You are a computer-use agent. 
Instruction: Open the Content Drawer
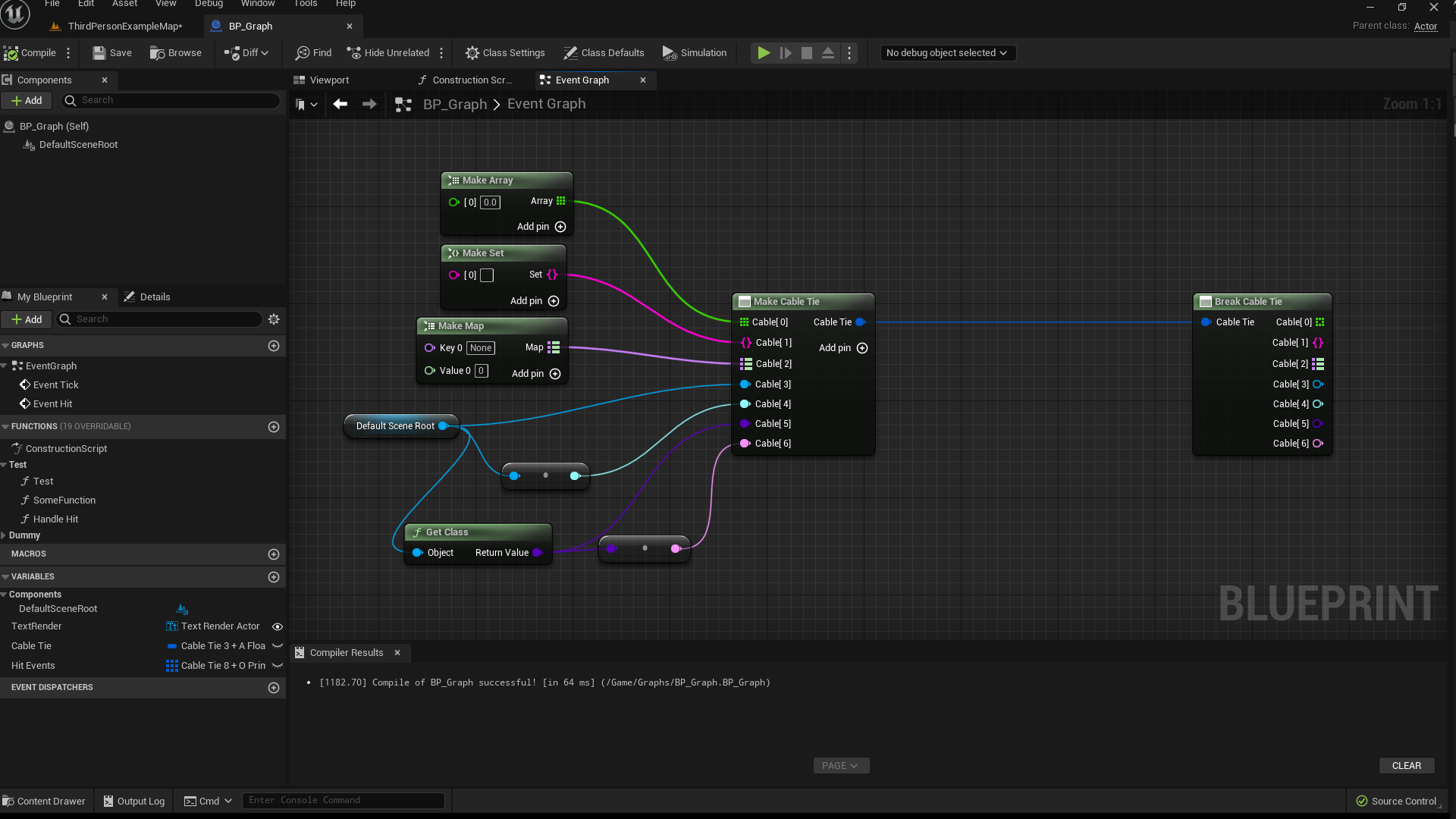(x=44, y=801)
